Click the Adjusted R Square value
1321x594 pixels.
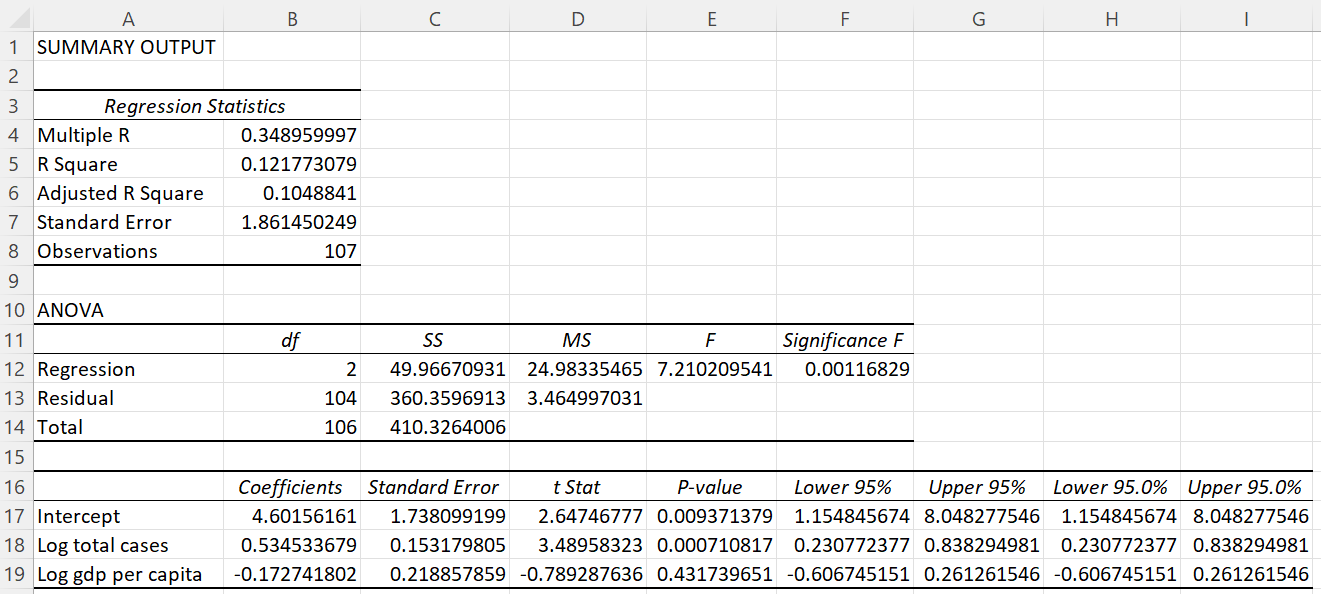(x=292, y=193)
